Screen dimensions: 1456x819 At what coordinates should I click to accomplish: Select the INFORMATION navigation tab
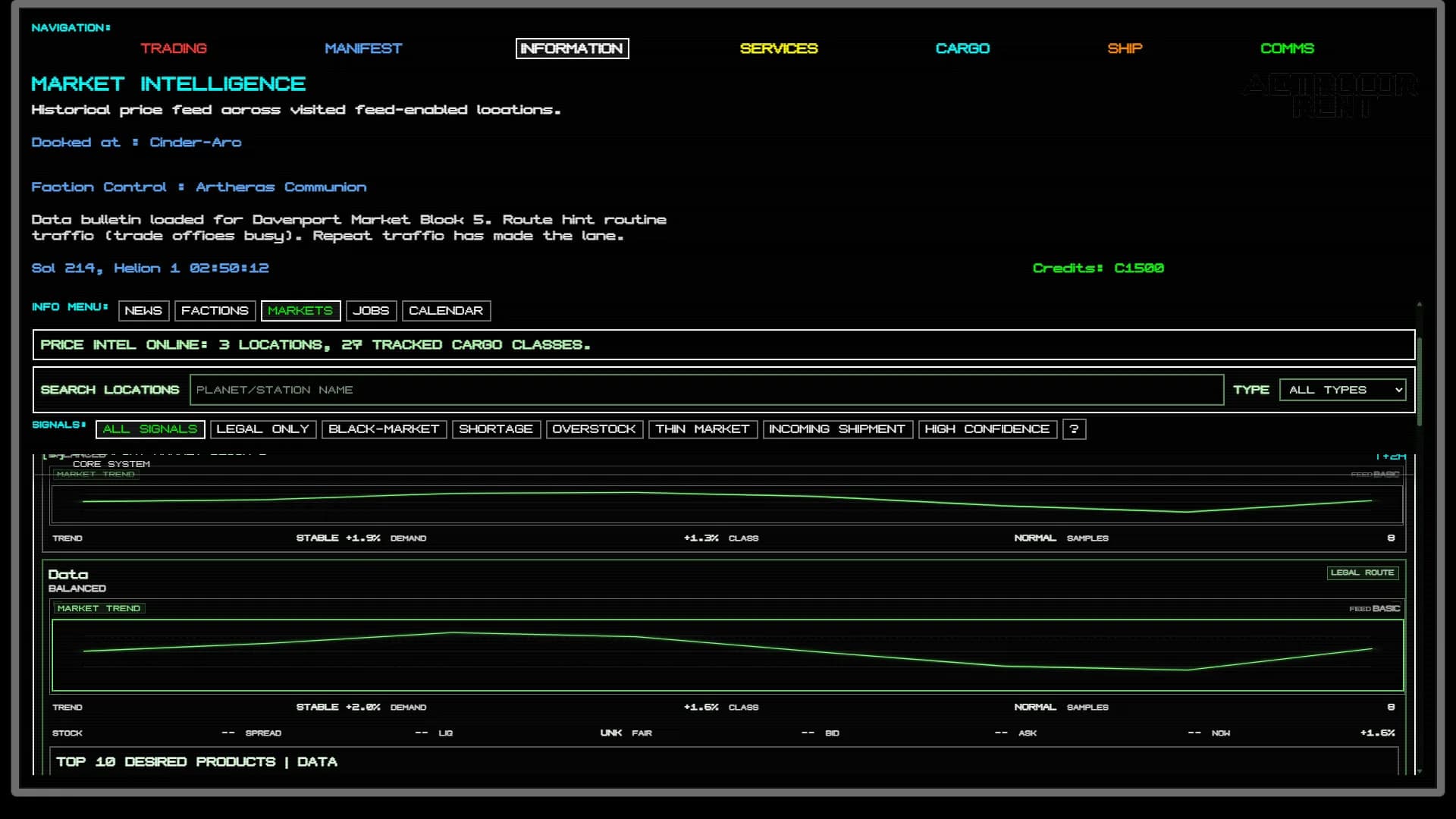pyautogui.click(x=572, y=49)
